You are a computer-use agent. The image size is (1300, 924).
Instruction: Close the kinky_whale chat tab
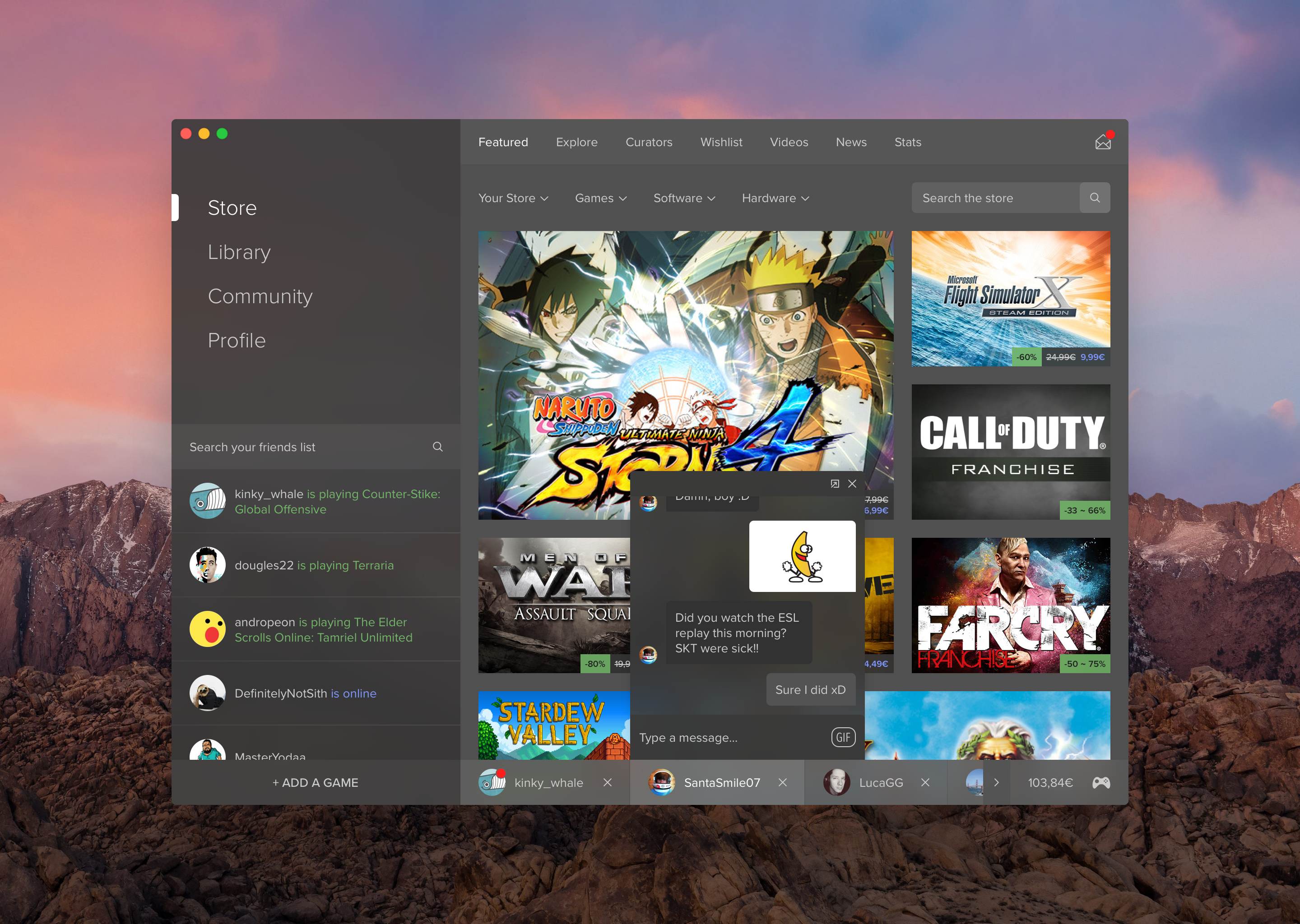coord(607,782)
